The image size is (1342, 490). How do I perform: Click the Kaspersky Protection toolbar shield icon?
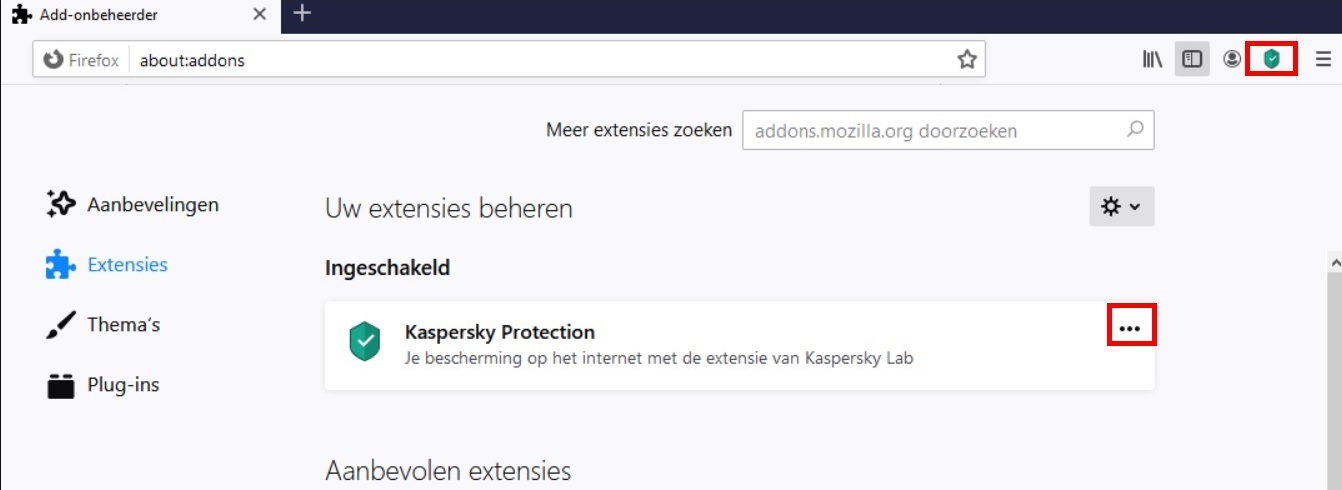pyautogui.click(x=1271, y=60)
